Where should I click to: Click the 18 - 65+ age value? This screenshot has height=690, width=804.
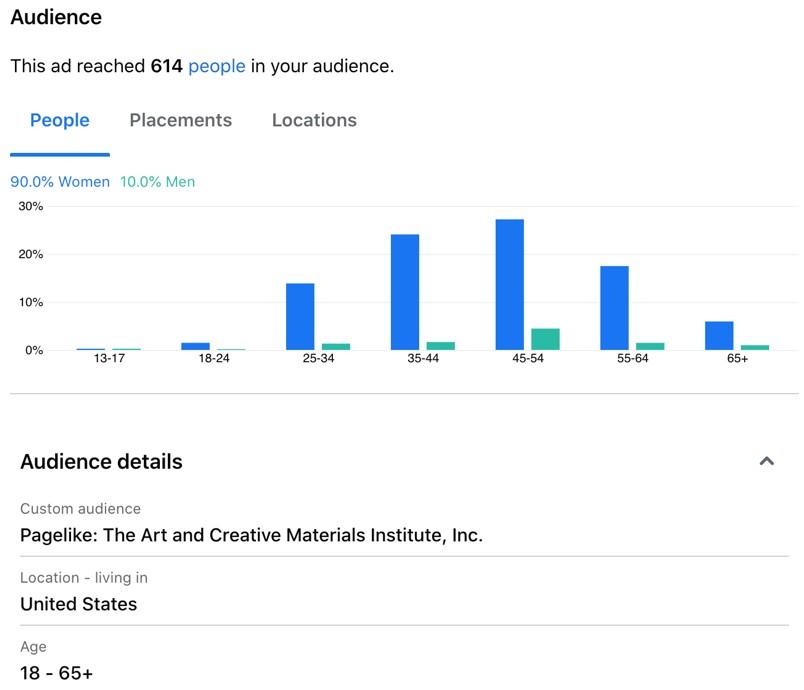coord(56,673)
